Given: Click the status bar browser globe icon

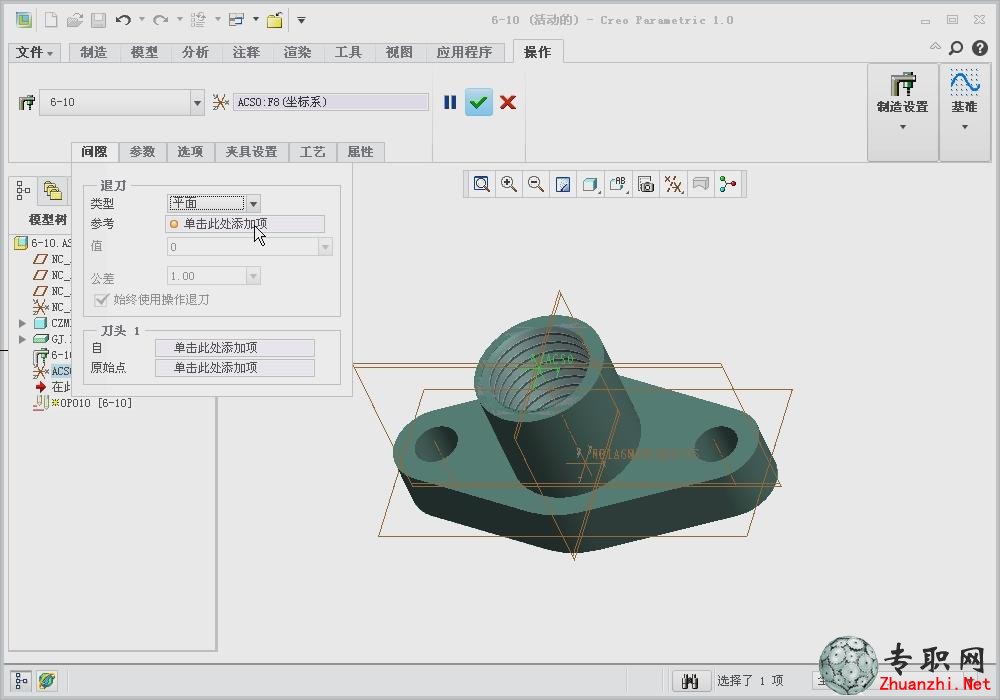Looking at the screenshot, I should tap(47, 681).
